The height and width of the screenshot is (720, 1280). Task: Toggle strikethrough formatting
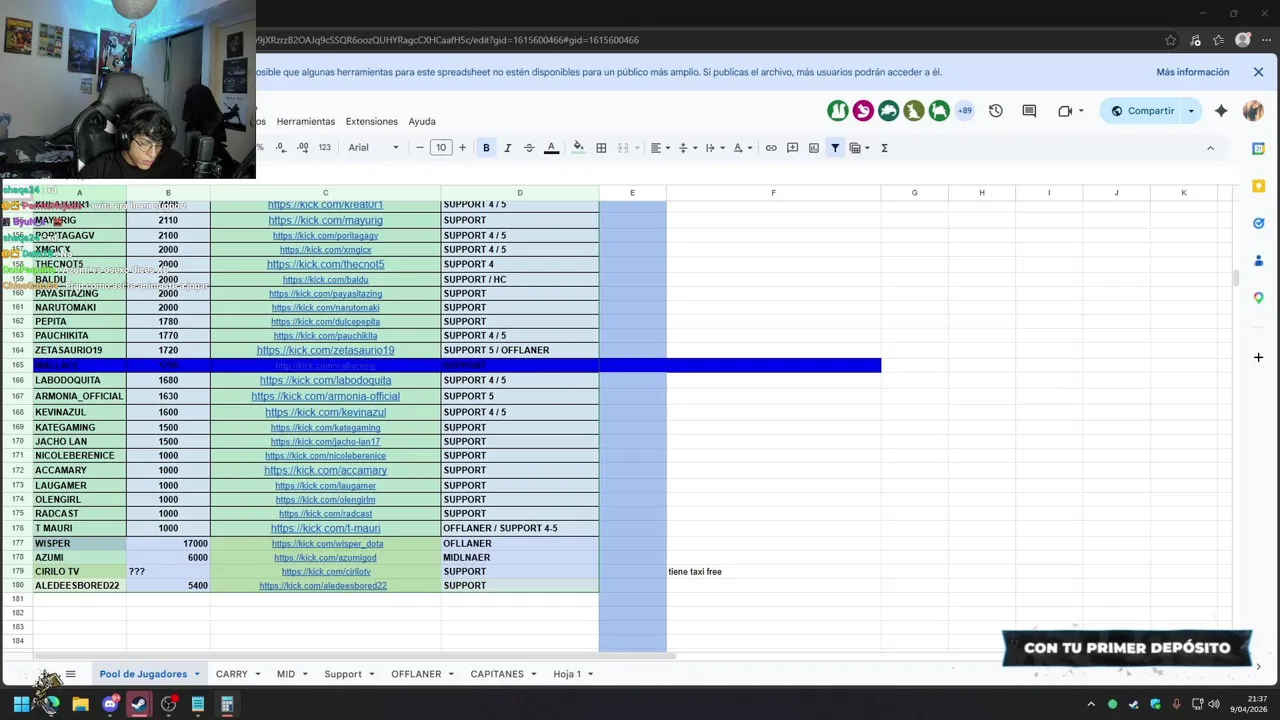tap(529, 148)
